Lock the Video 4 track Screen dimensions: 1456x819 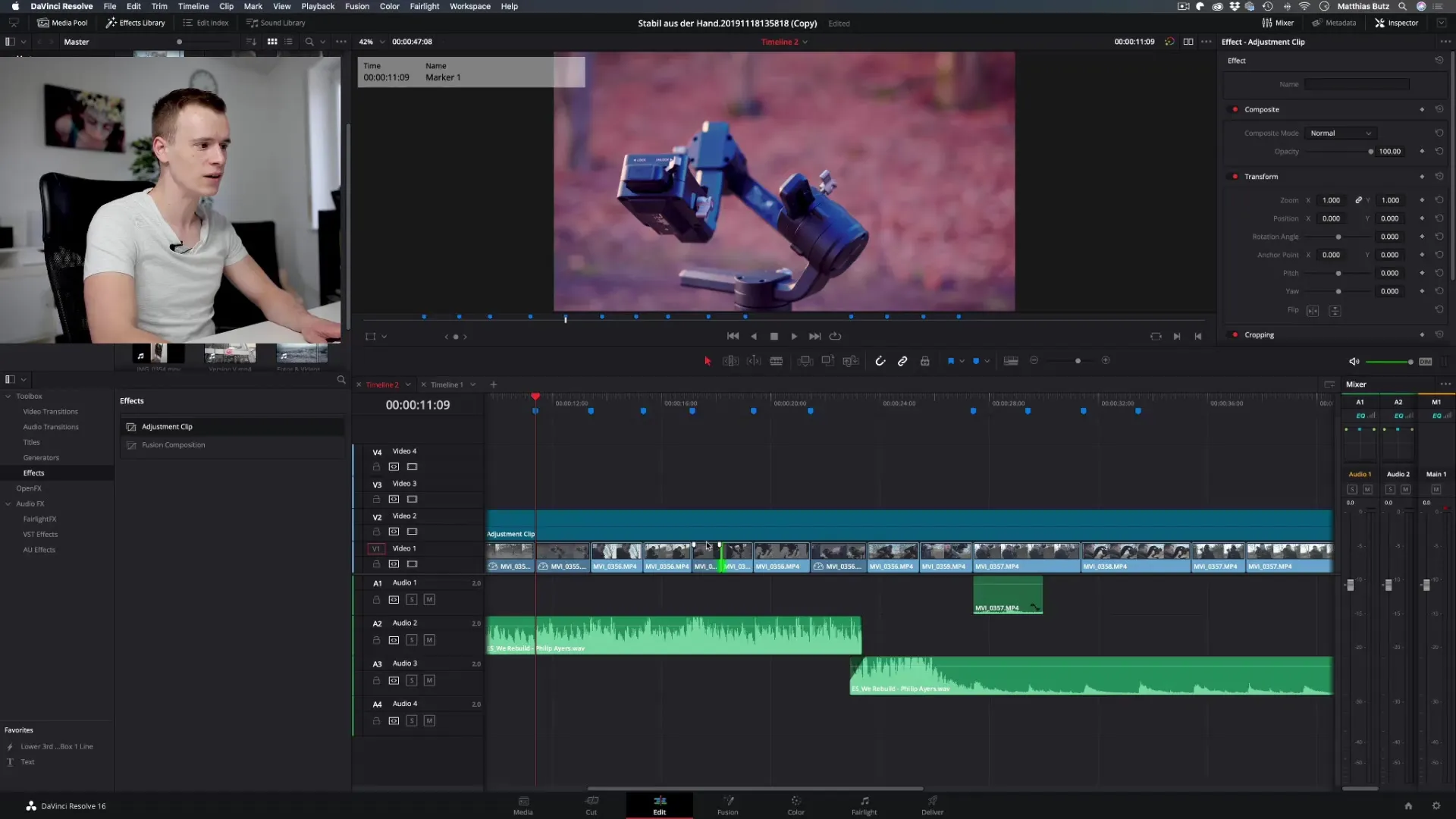tap(376, 467)
